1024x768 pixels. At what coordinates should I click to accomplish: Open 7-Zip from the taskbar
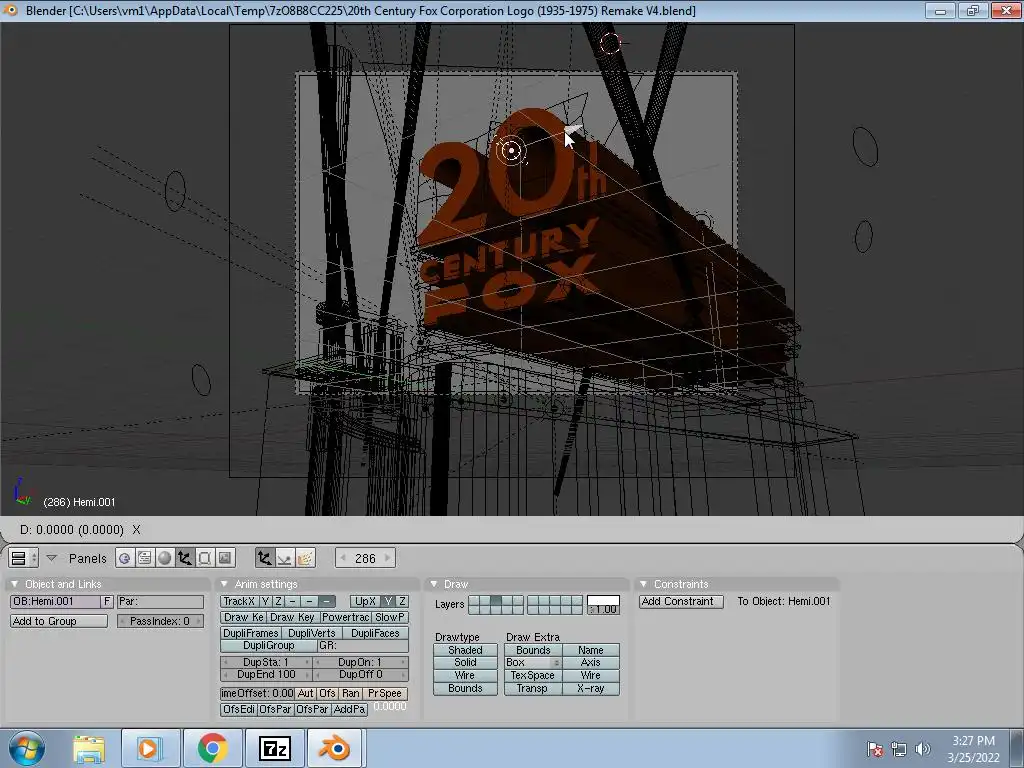(x=274, y=749)
